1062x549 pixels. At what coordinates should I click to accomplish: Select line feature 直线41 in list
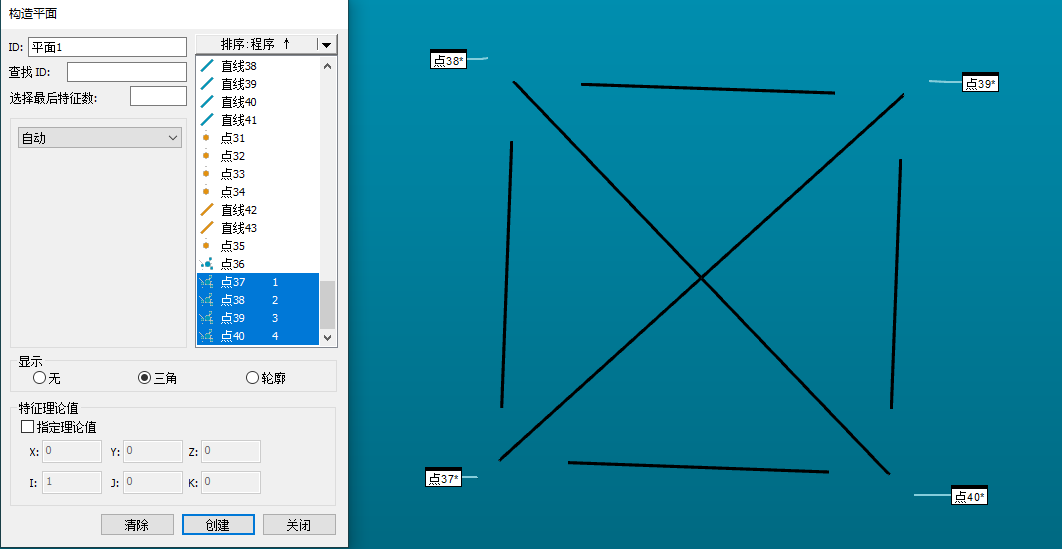(x=238, y=120)
